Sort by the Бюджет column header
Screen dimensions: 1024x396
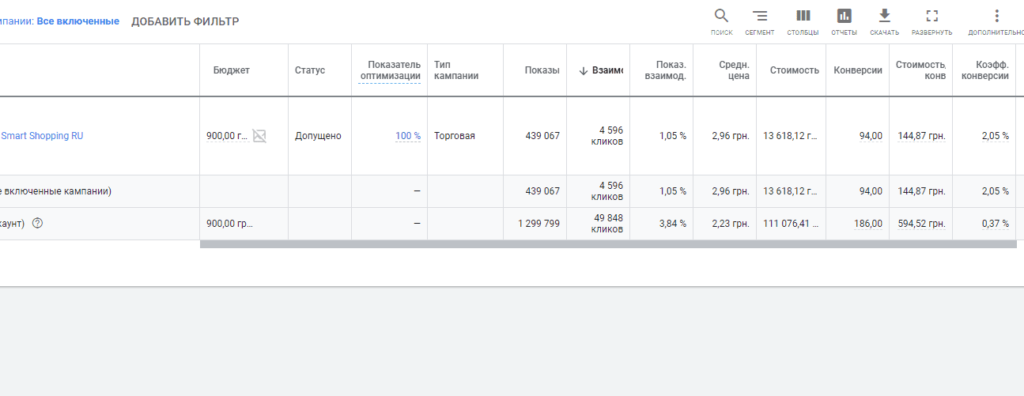(231, 71)
